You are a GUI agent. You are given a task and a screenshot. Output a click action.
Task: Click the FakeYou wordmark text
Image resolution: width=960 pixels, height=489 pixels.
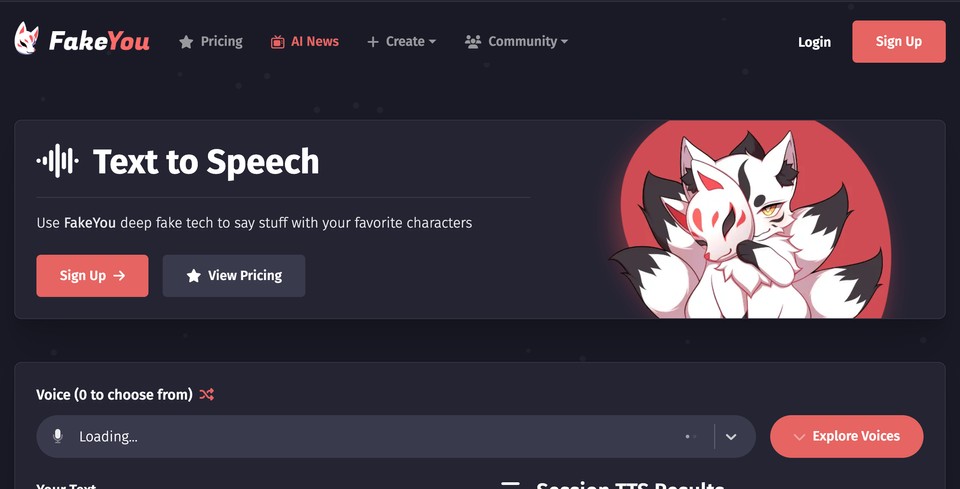(99, 41)
